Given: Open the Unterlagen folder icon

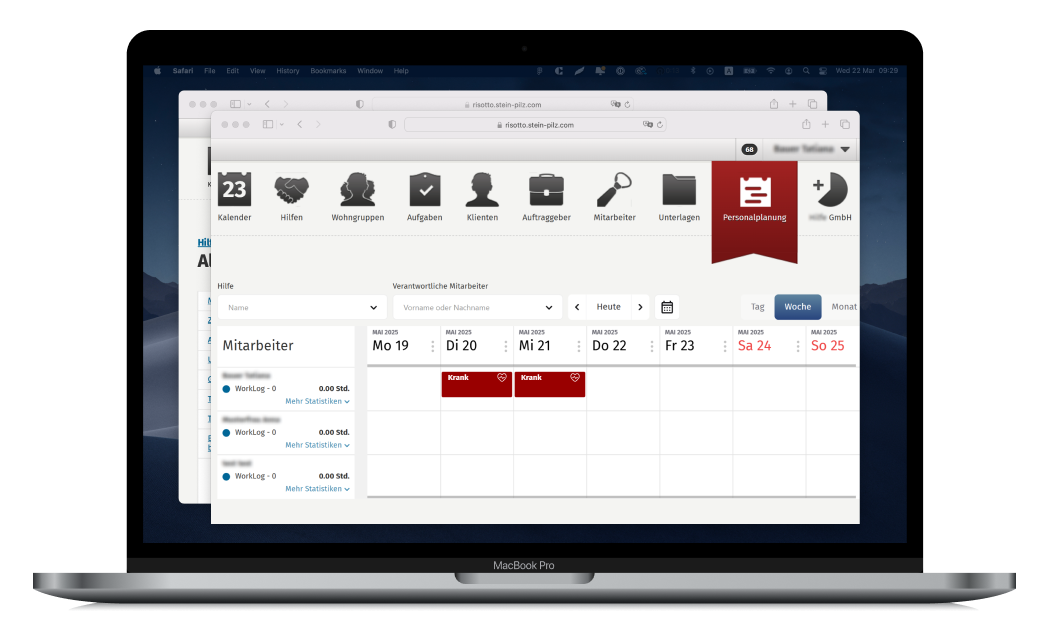Looking at the screenshot, I should click(679, 190).
